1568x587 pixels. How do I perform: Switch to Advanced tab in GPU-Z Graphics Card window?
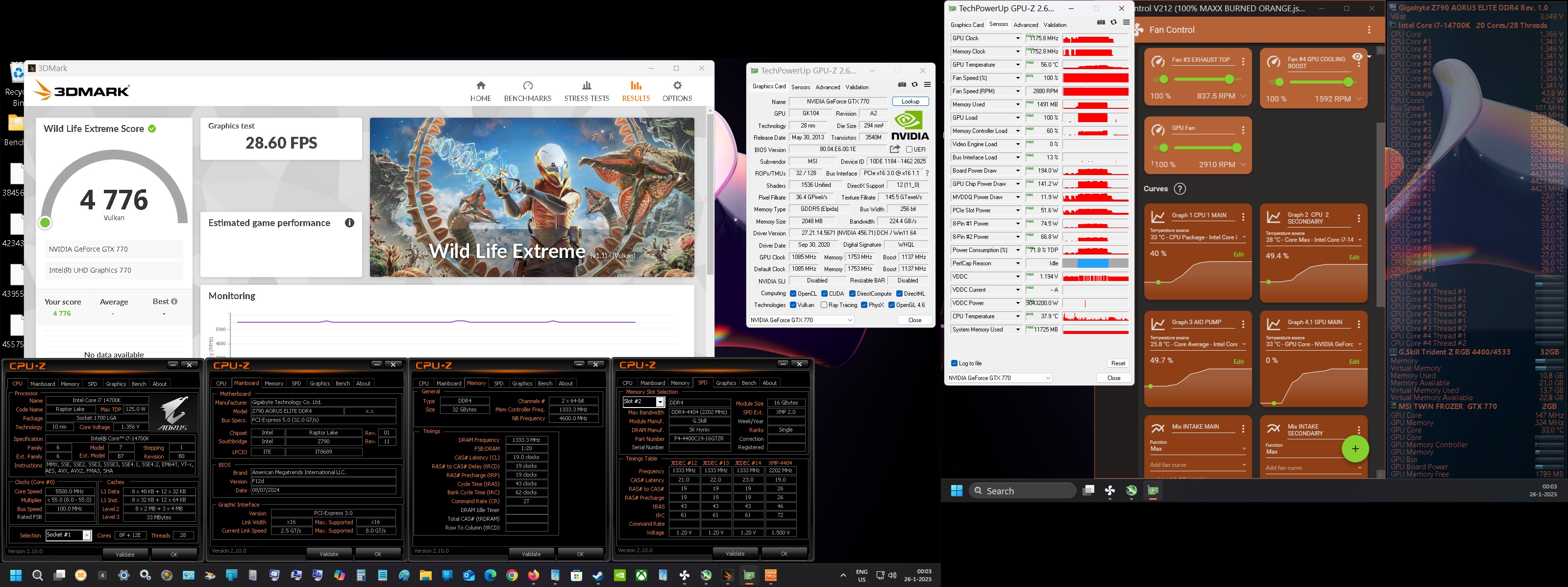coord(827,87)
